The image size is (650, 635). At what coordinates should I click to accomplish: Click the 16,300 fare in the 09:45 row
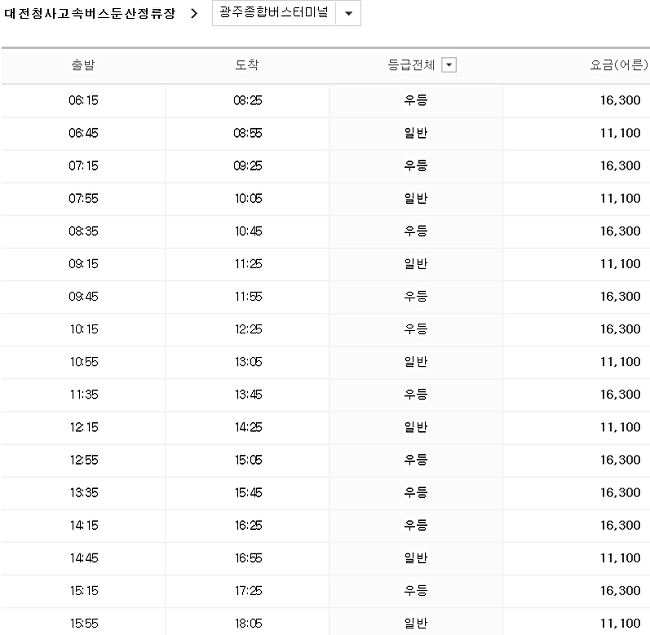[x=621, y=297]
